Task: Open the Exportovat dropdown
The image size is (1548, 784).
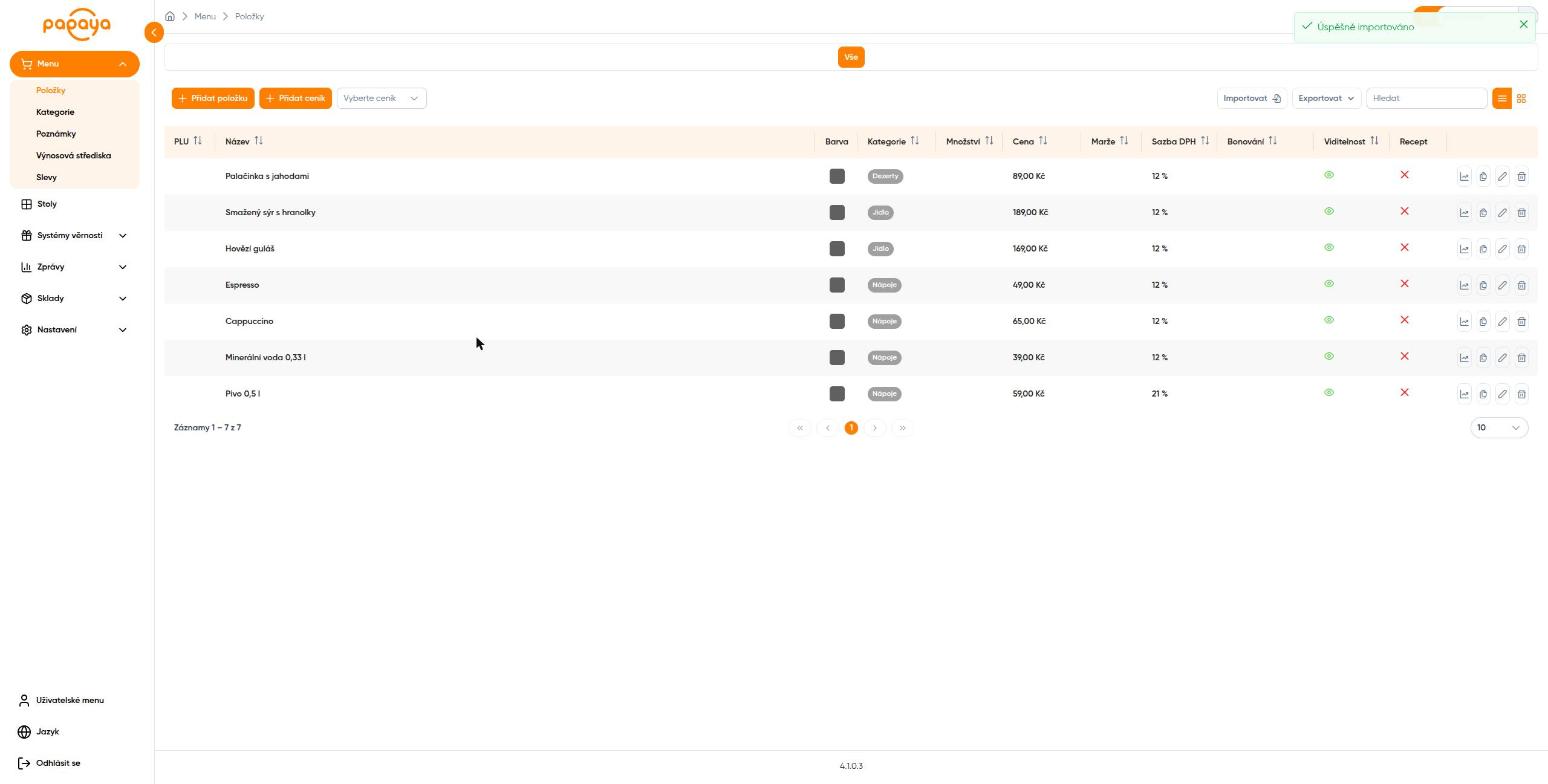Action: (1326, 98)
